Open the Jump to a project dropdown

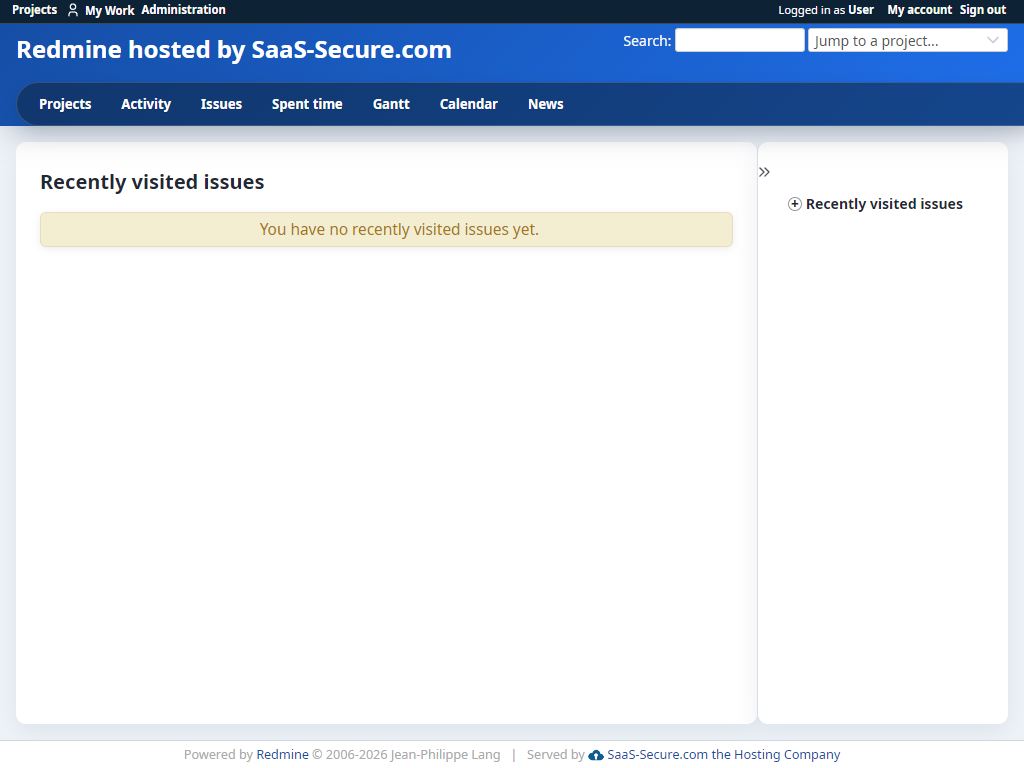(908, 40)
